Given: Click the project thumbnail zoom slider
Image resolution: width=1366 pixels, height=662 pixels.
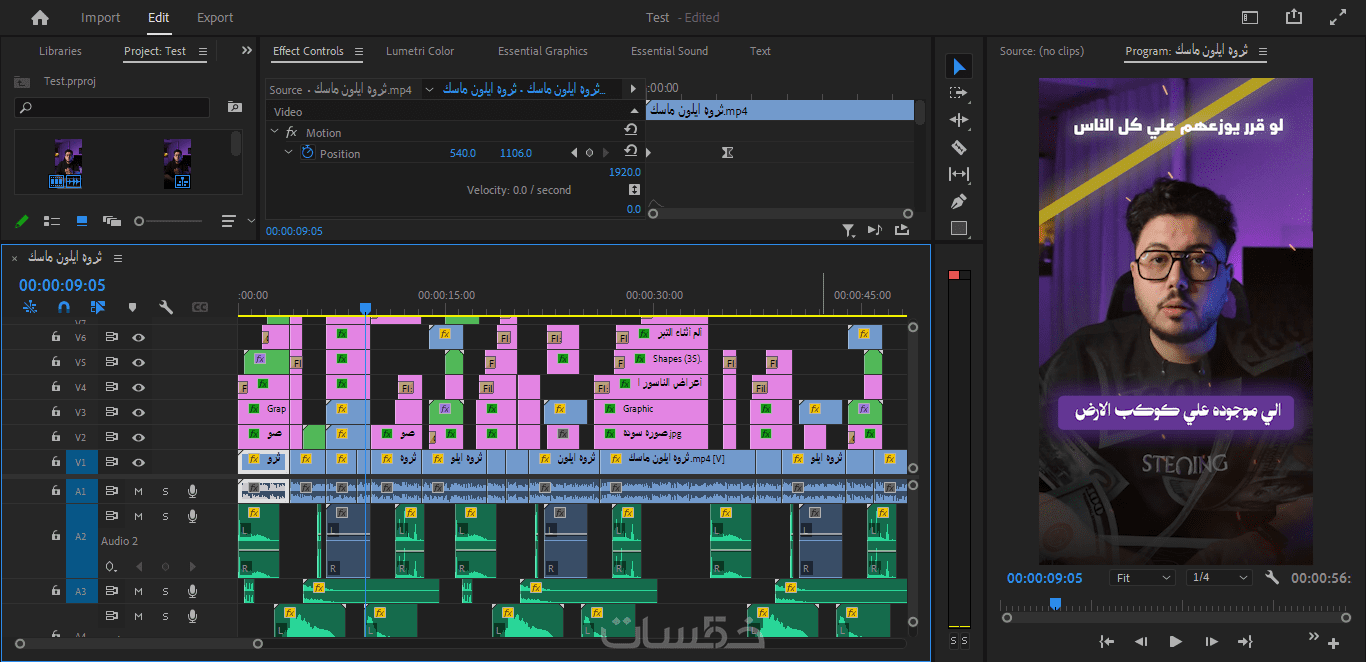Looking at the screenshot, I should [x=140, y=221].
